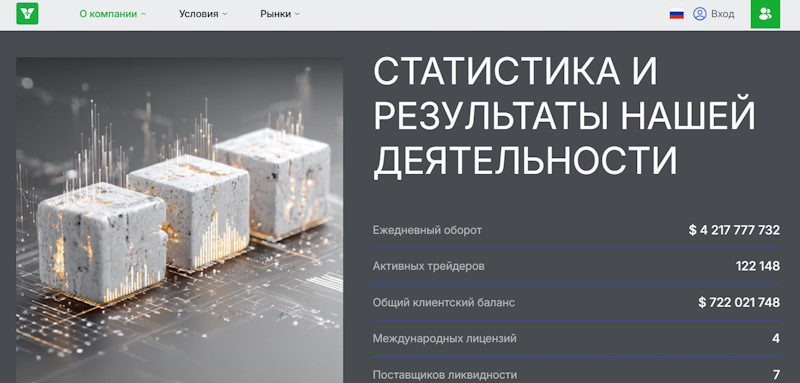Open the Условия menu
The width and height of the screenshot is (800, 383).
[198, 14]
